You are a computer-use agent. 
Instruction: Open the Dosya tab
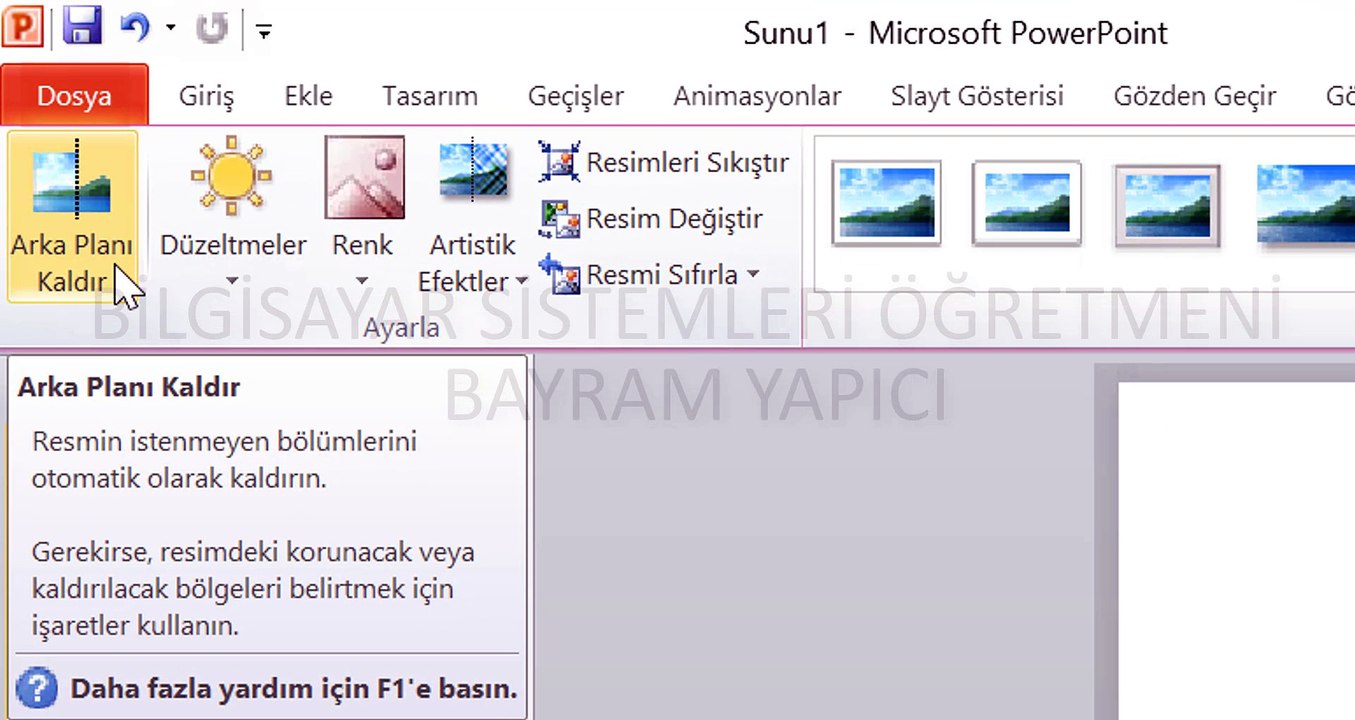pyautogui.click(x=74, y=97)
